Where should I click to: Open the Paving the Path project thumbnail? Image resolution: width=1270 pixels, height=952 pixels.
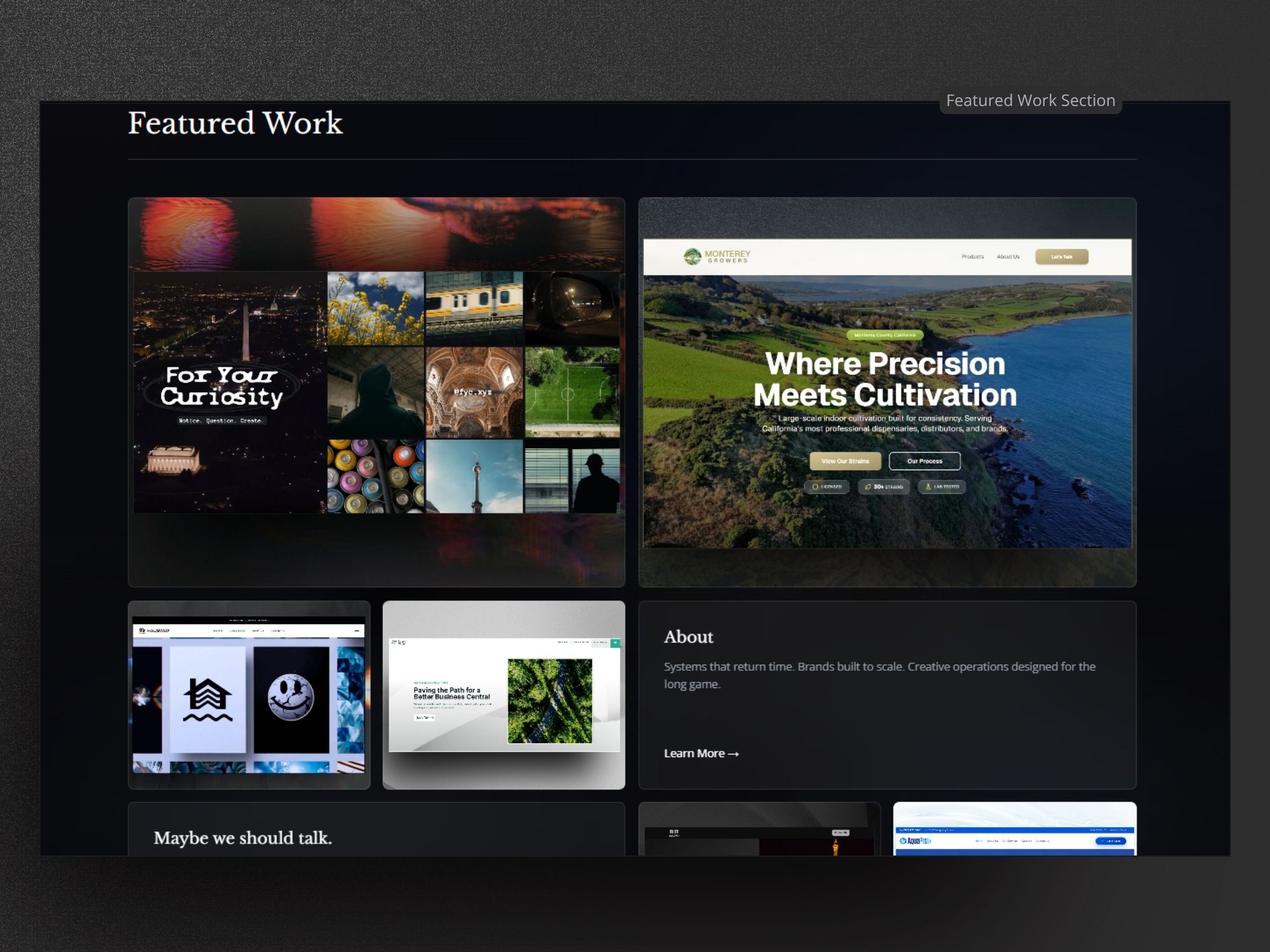(x=504, y=695)
